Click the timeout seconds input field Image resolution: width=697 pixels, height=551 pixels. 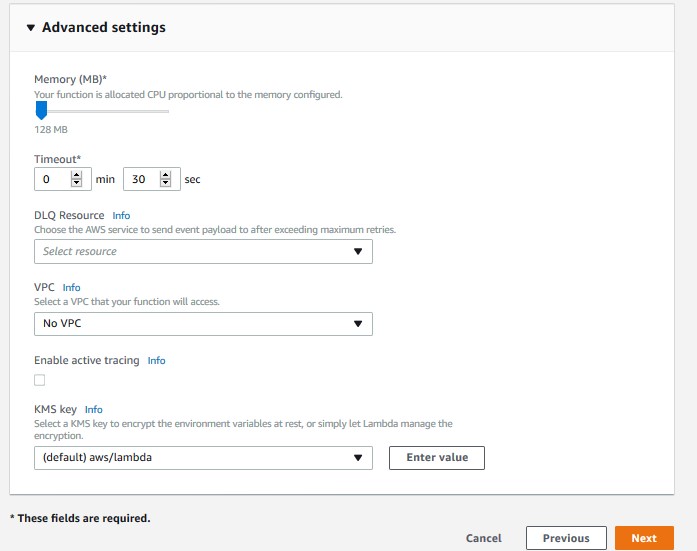tap(152, 179)
